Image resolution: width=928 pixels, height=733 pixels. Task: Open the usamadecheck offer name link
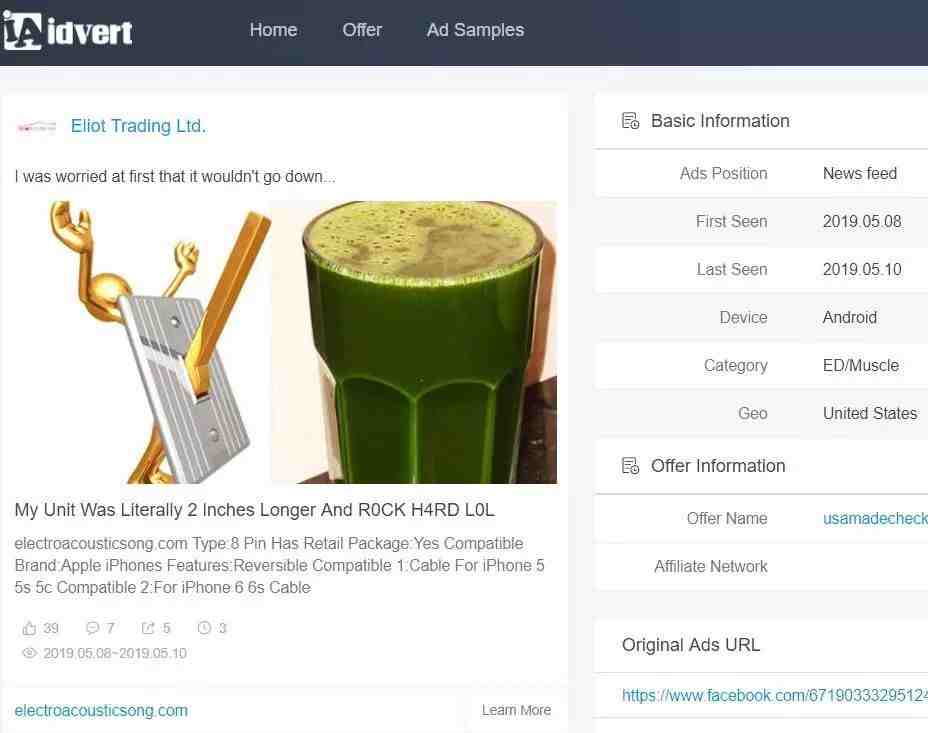(x=875, y=518)
